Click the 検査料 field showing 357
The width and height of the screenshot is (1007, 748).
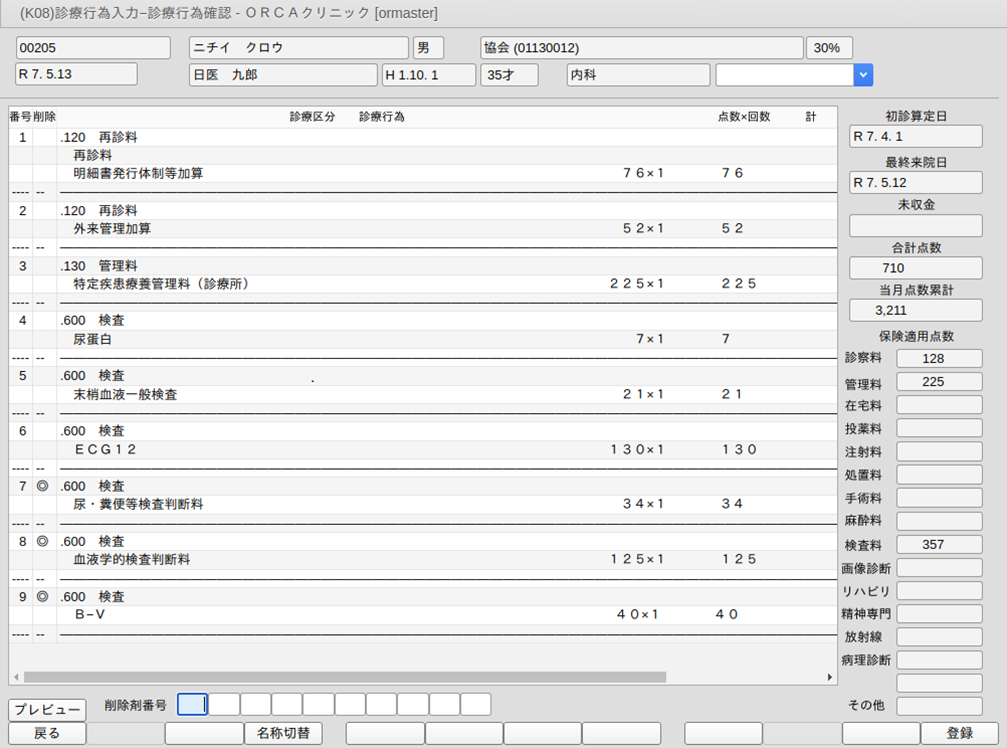[939, 544]
